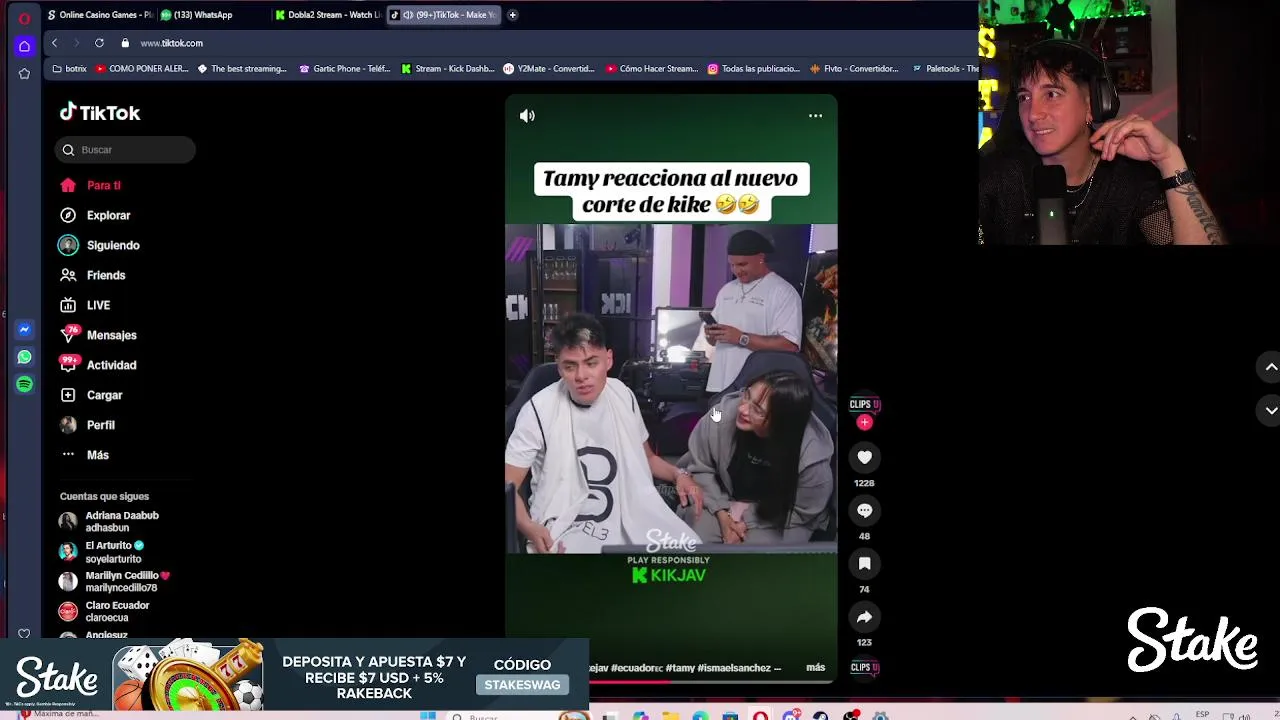Open Flvto Convertidor bookmark
Image resolution: width=1280 pixels, height=720 pixels.
855,69
